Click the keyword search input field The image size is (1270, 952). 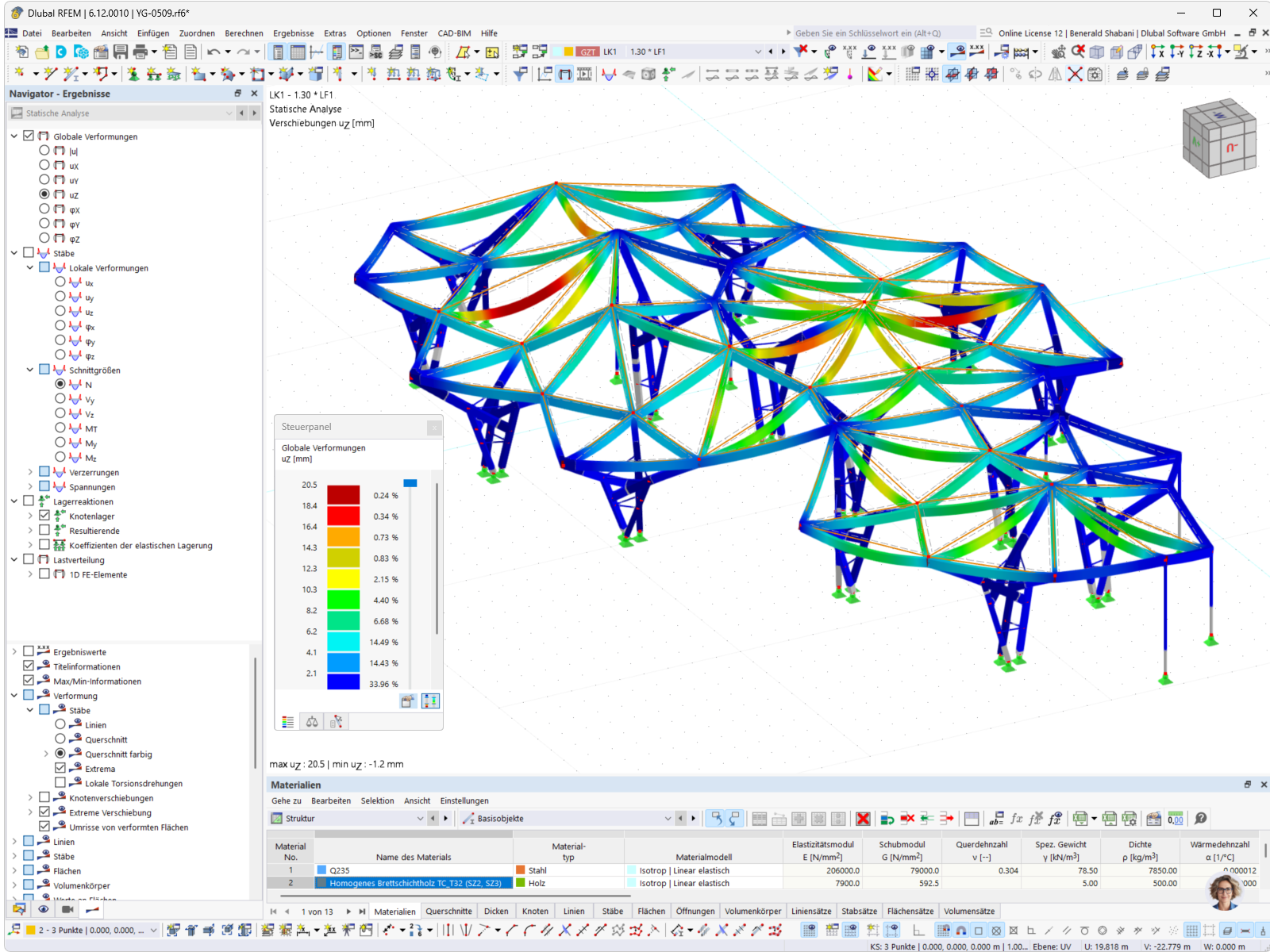[881, 33]
